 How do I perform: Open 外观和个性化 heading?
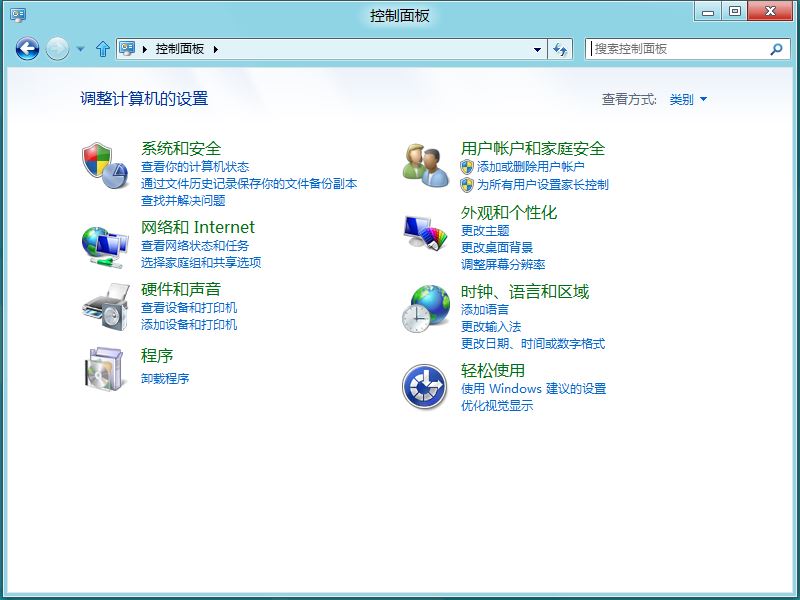tap(509, 212)
